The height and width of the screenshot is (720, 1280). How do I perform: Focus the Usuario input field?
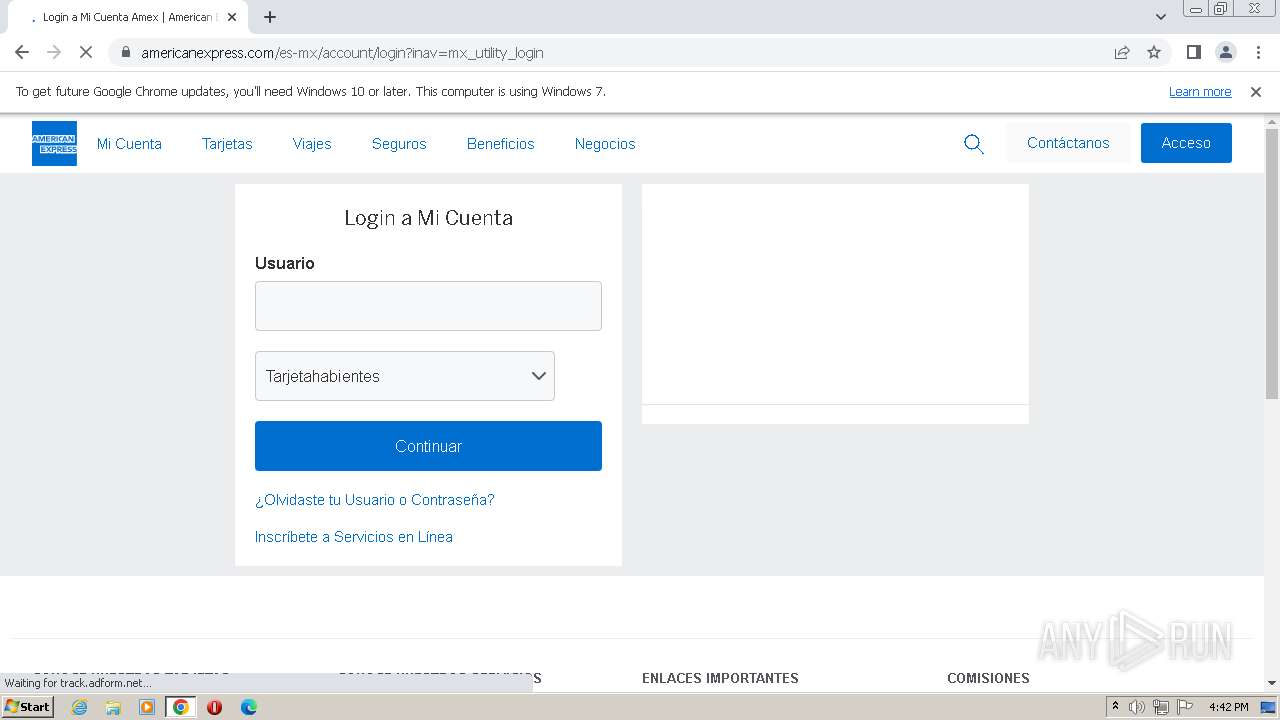[428, 306]
